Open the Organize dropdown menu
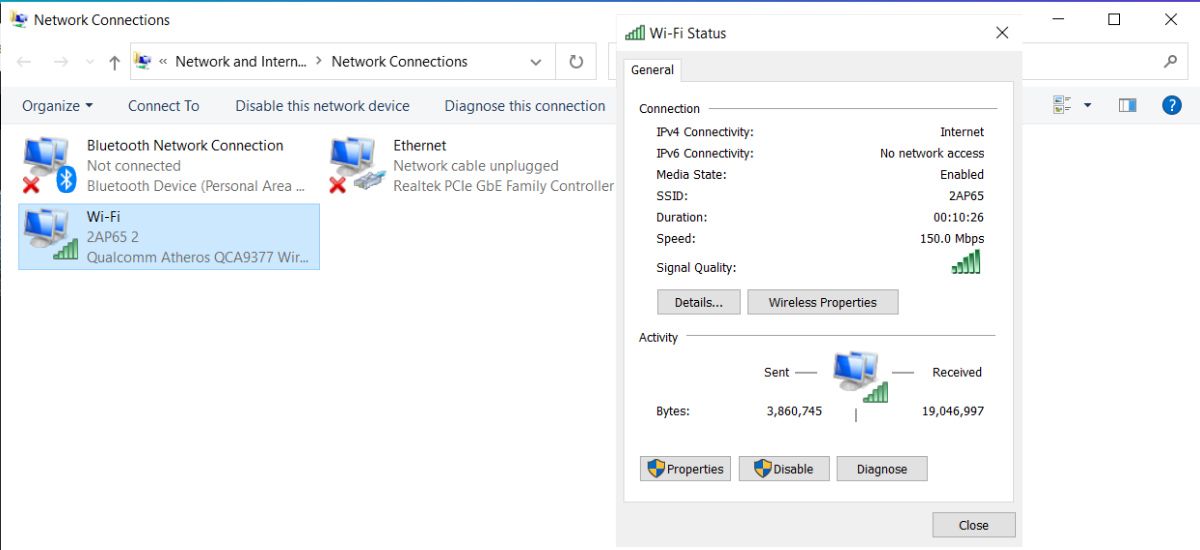 [57, 106]
